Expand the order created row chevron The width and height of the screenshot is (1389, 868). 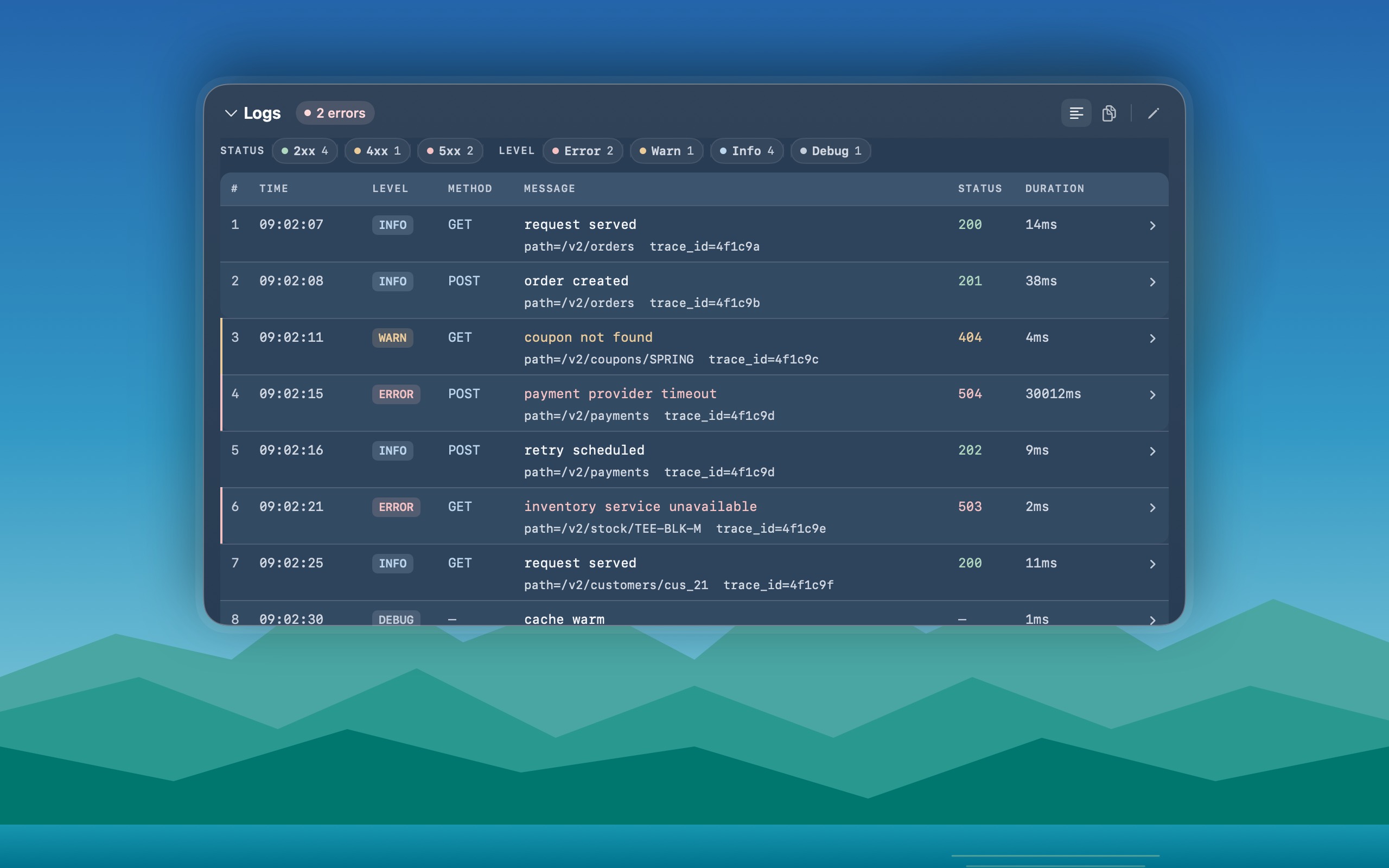click(x=1152, y=282)
